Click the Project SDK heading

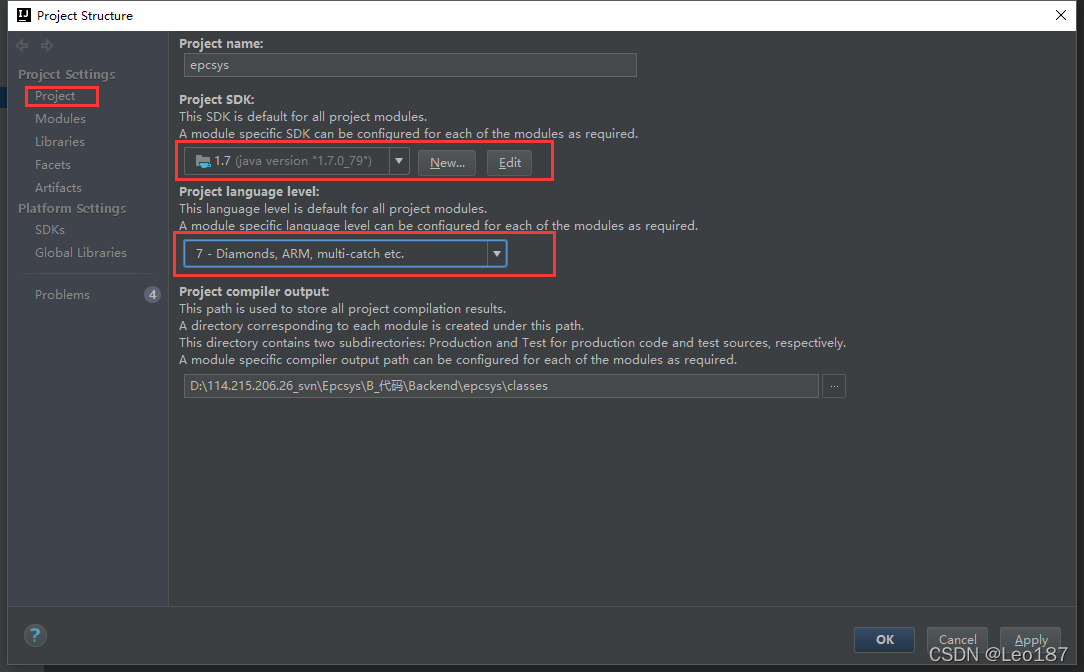point(216,100)
